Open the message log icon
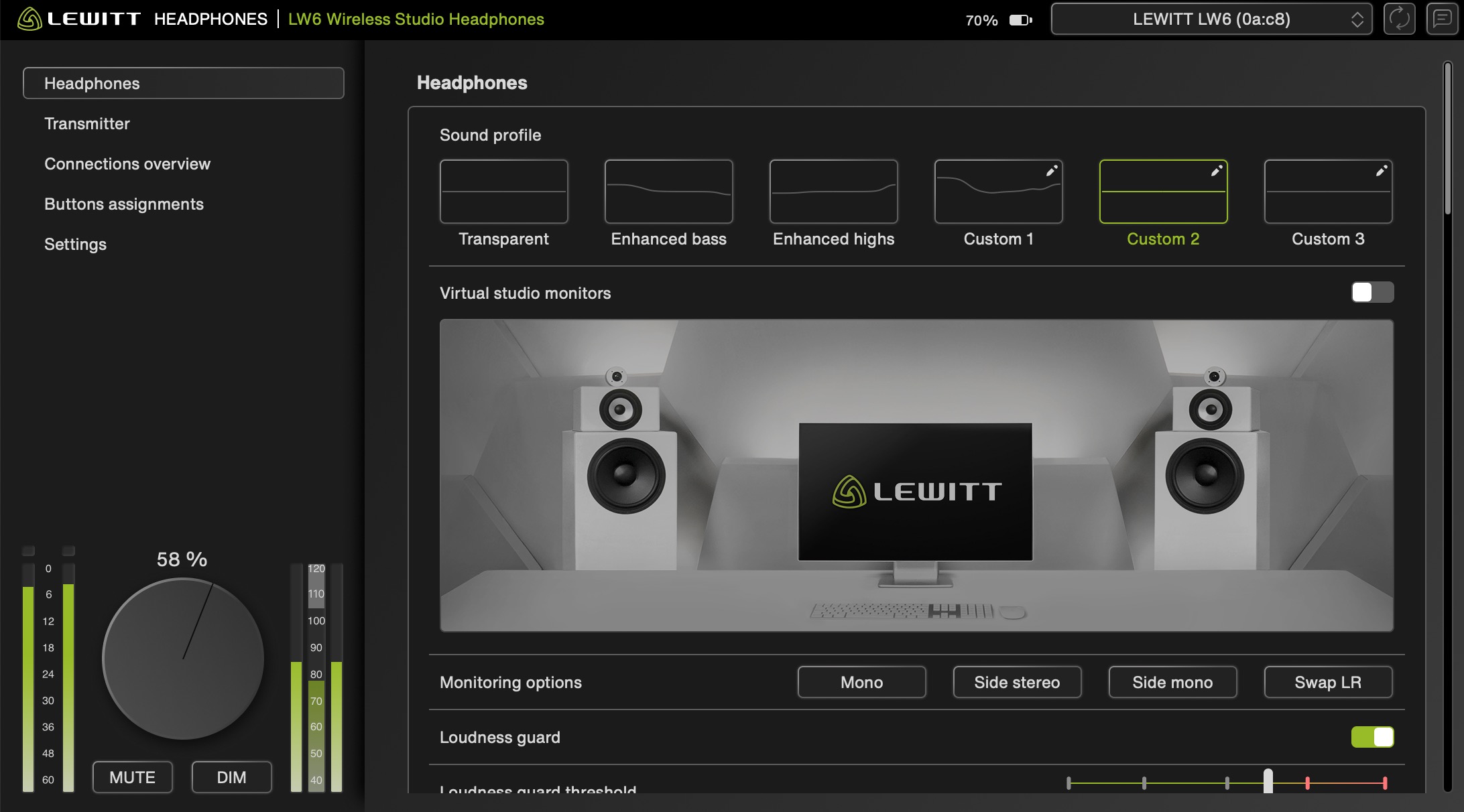The height and width of the screenshot is (812, 1464). (1442, 19)
